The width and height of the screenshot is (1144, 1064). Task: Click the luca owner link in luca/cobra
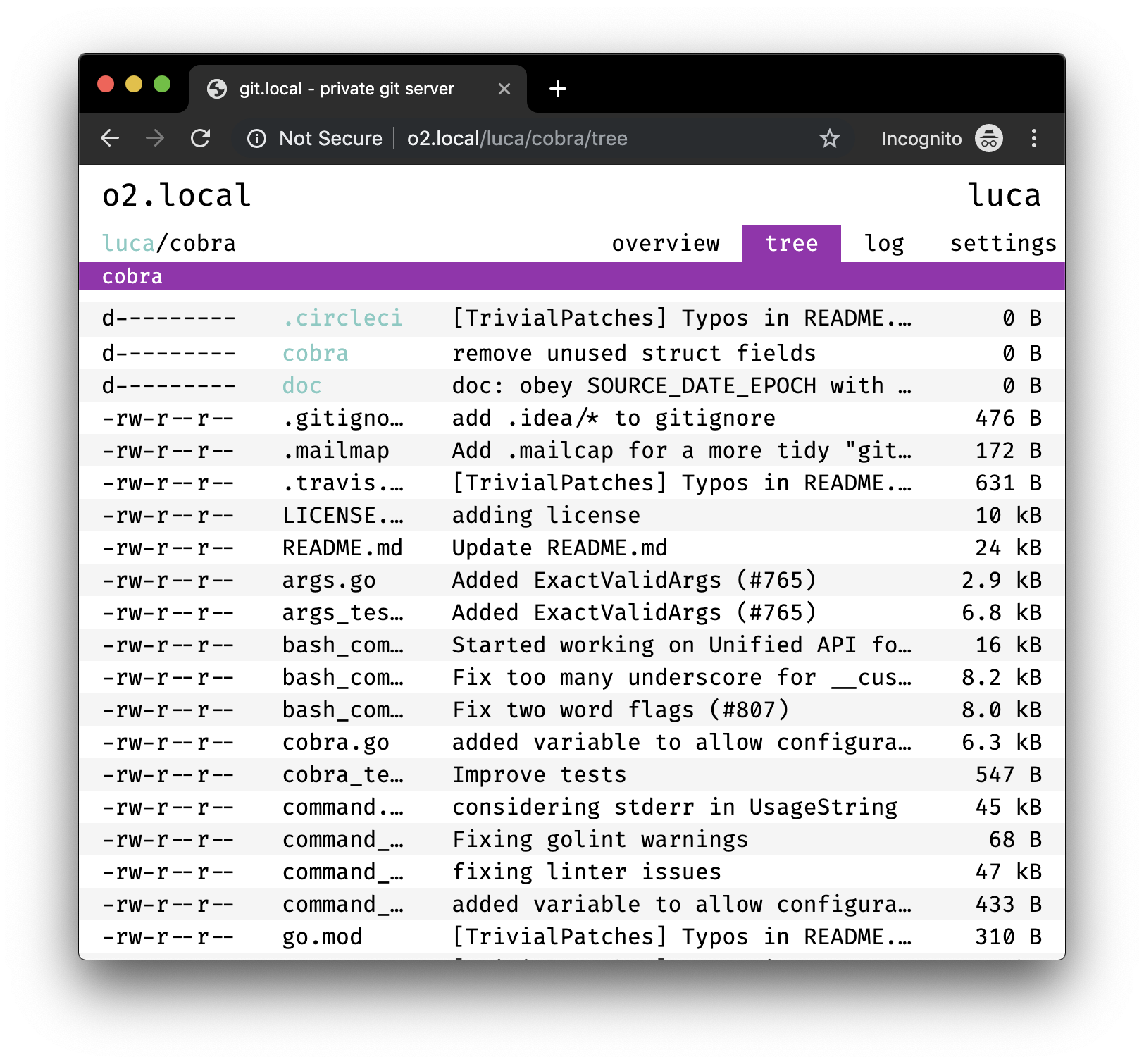(128, 244)
